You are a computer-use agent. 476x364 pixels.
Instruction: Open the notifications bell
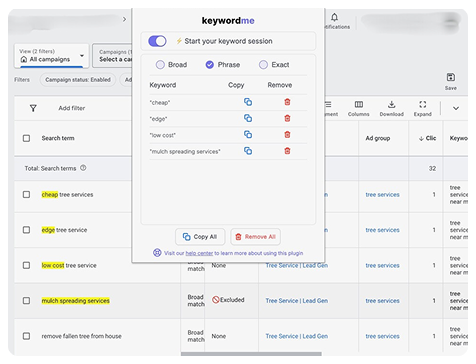(x=334, y=17)
